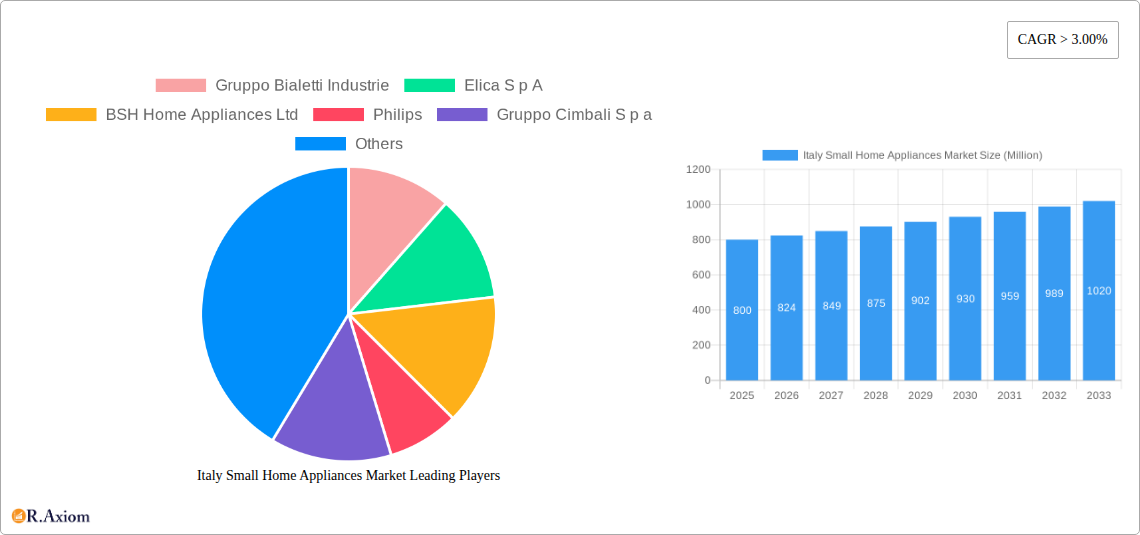Click the 2033 bar showing 1020
1140x535 pixels.
pos(1099,291)
